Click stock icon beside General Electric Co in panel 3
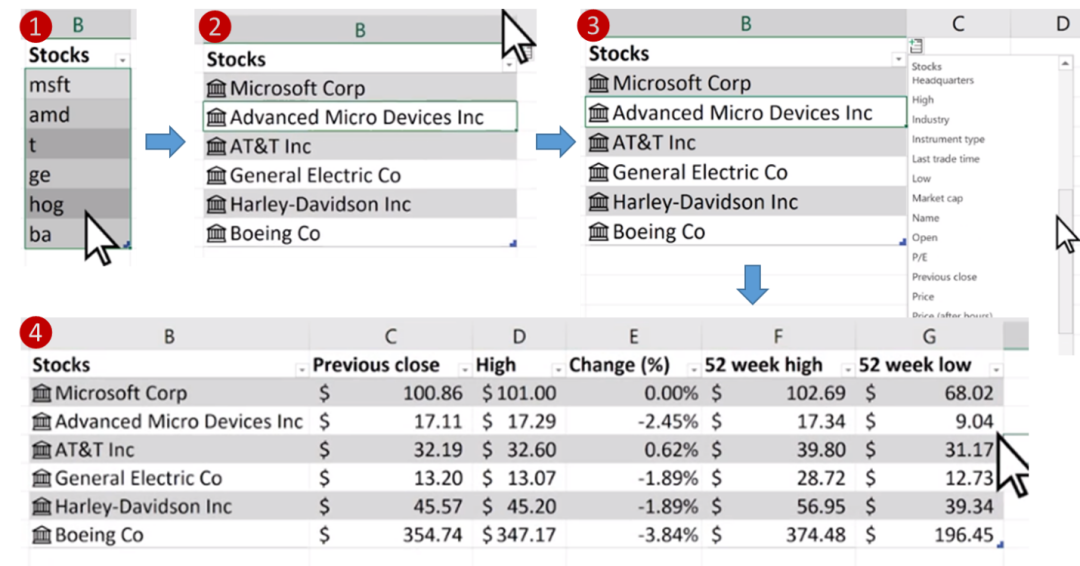 (x=599, y=172)
